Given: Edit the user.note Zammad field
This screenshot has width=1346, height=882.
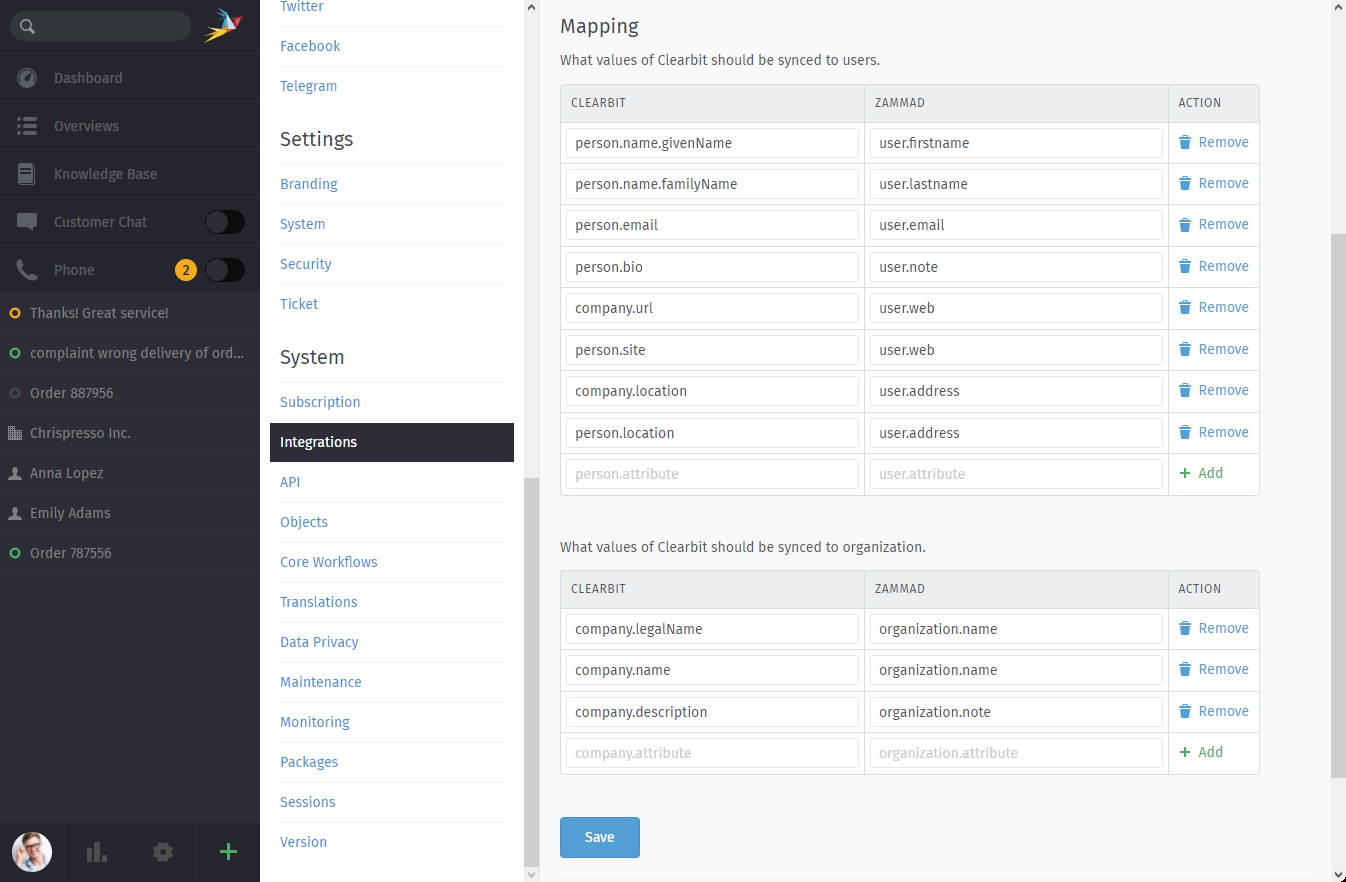Looking at the screenshot, I should click(x=1016, y=267).
